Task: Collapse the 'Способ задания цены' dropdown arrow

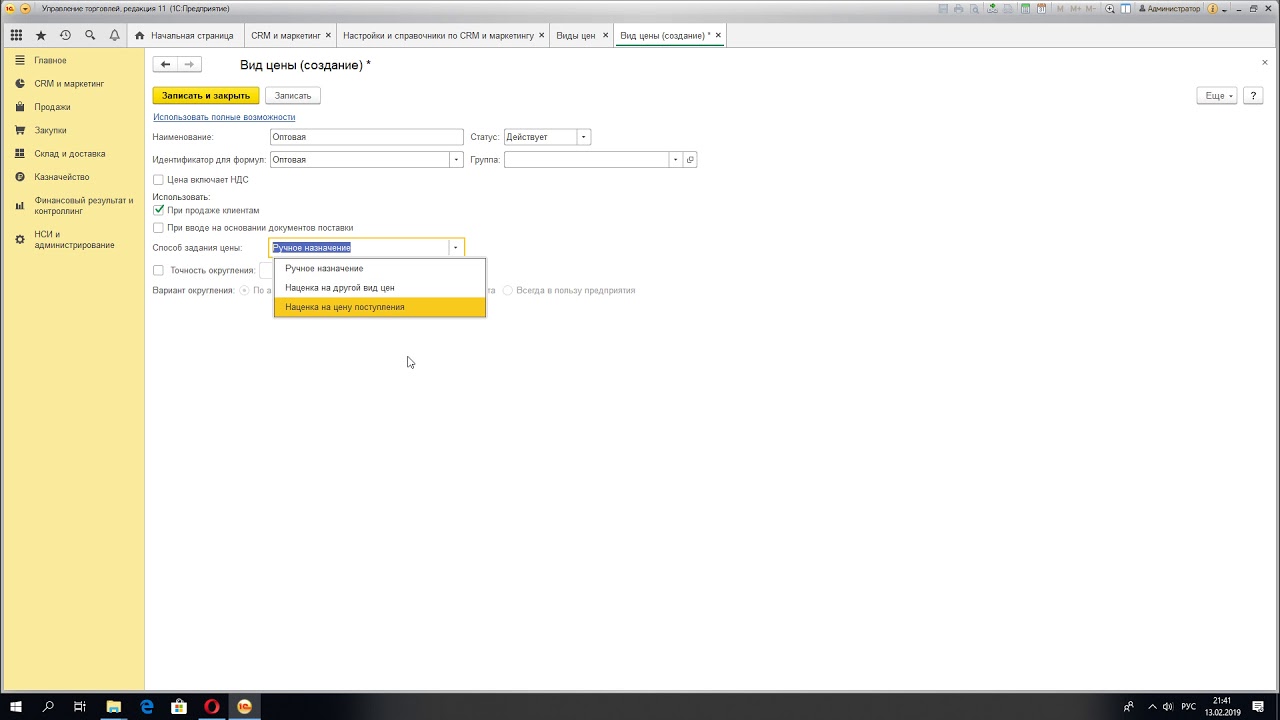Action: pyautogui.click(x=456, y=248)
